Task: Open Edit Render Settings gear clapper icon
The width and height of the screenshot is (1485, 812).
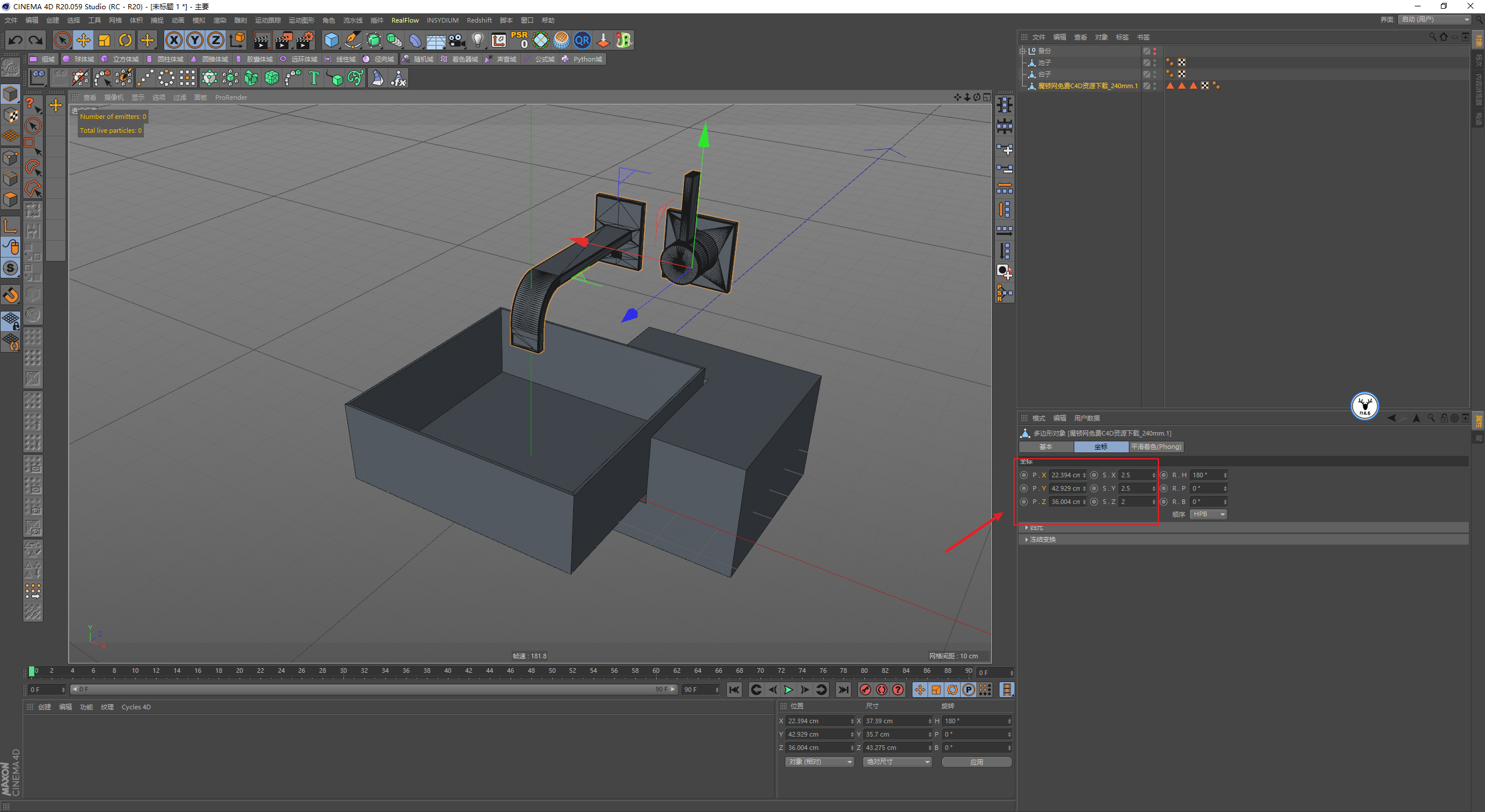Action: tap(305, 40)
